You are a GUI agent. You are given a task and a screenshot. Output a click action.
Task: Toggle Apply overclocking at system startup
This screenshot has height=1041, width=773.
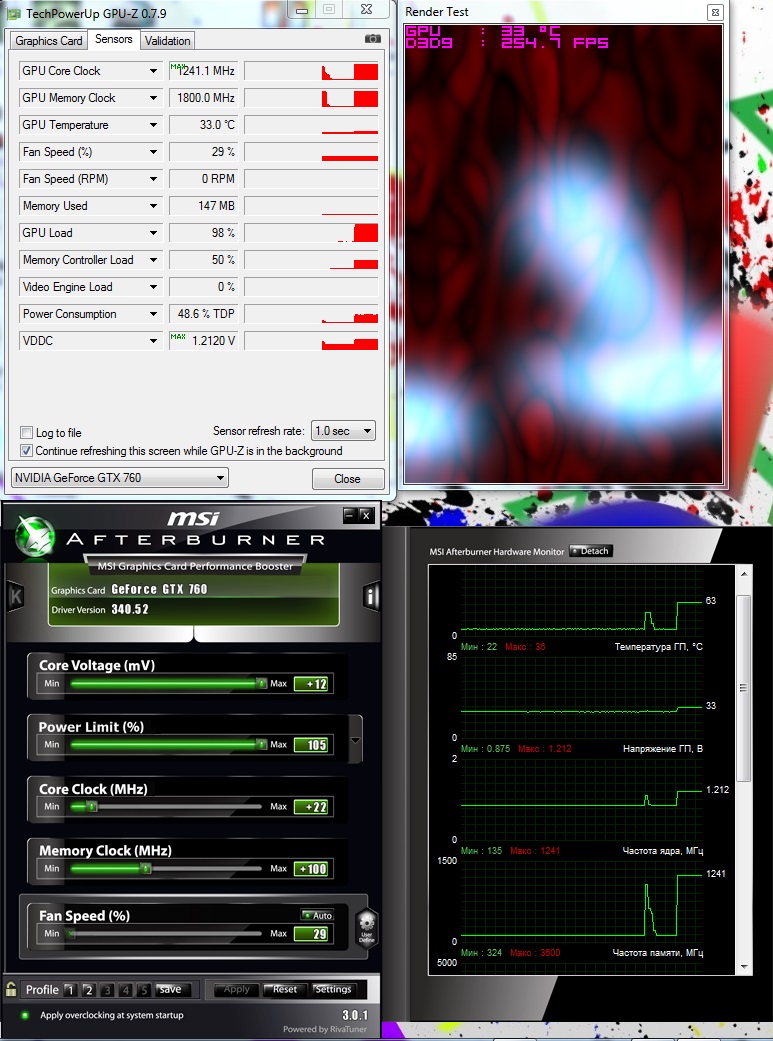point(25,1015)
